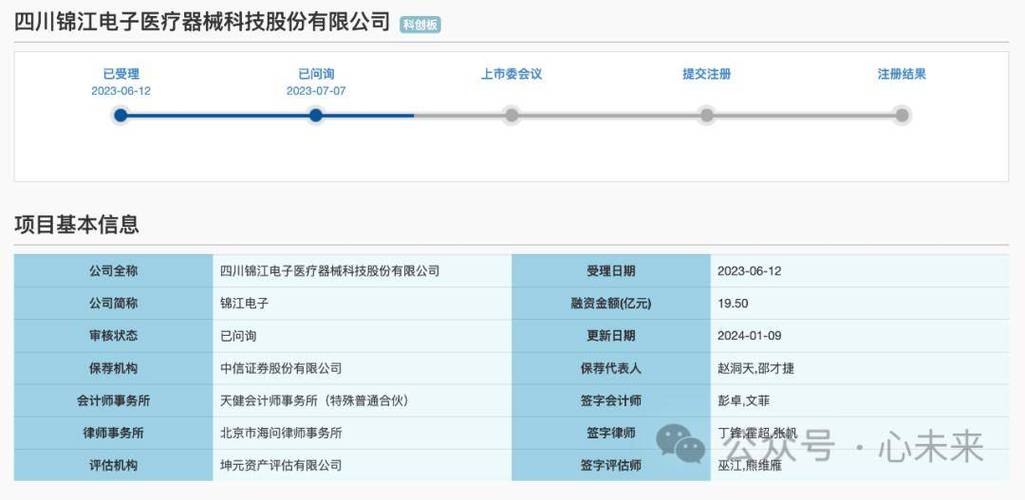This screenshot has height=500, width=1025.
Task: Click the 评估机构 label cell
Action: point(113,465)
